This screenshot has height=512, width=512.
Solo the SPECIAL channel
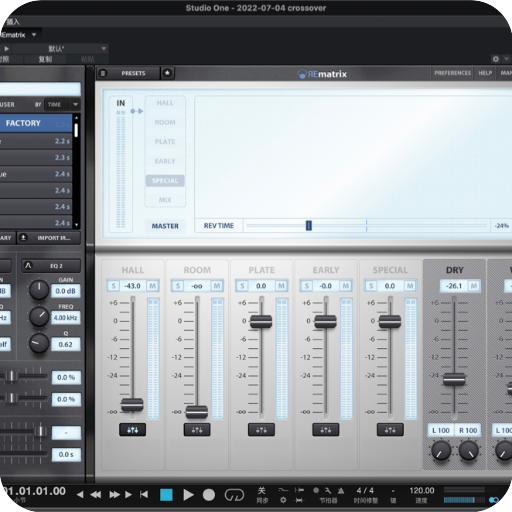point(371,286)
